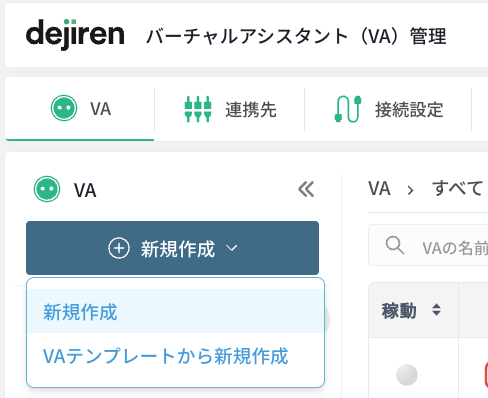Open the VA tab label
The height and width of the screenshot is (398, 488).
tap(100, 109)
